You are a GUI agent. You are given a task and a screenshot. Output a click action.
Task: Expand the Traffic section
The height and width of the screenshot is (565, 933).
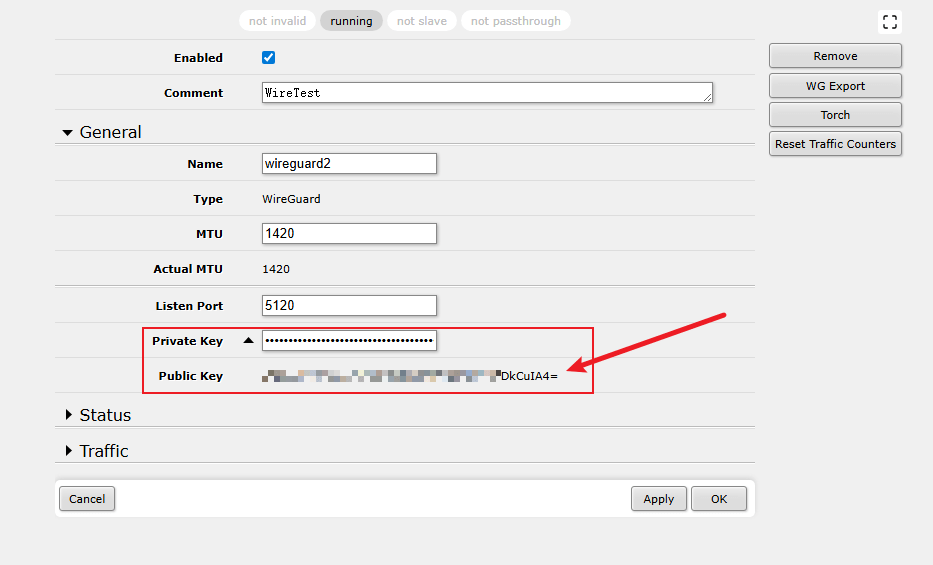(x=68, y=451)
